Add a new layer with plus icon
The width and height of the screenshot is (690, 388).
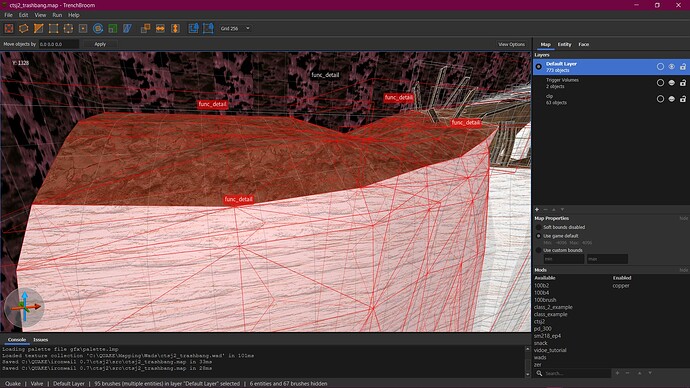[x=537, y=209]
